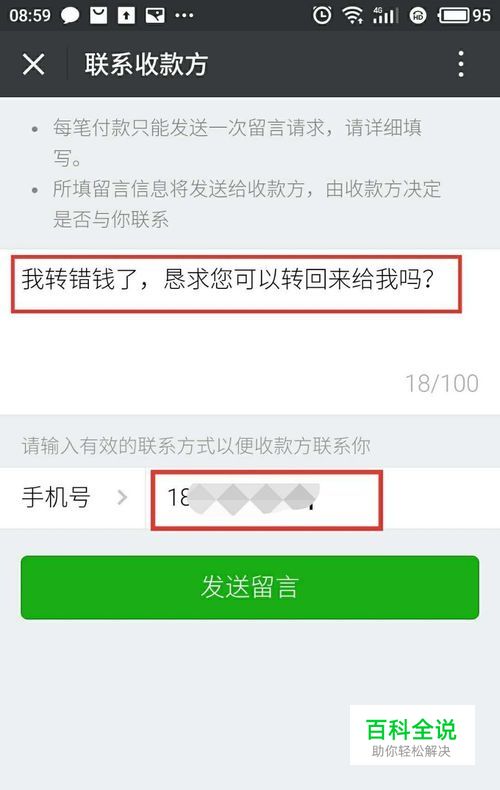Tap the 4G signal bars icon
500x790 pixels.
(x=386, y=16)
